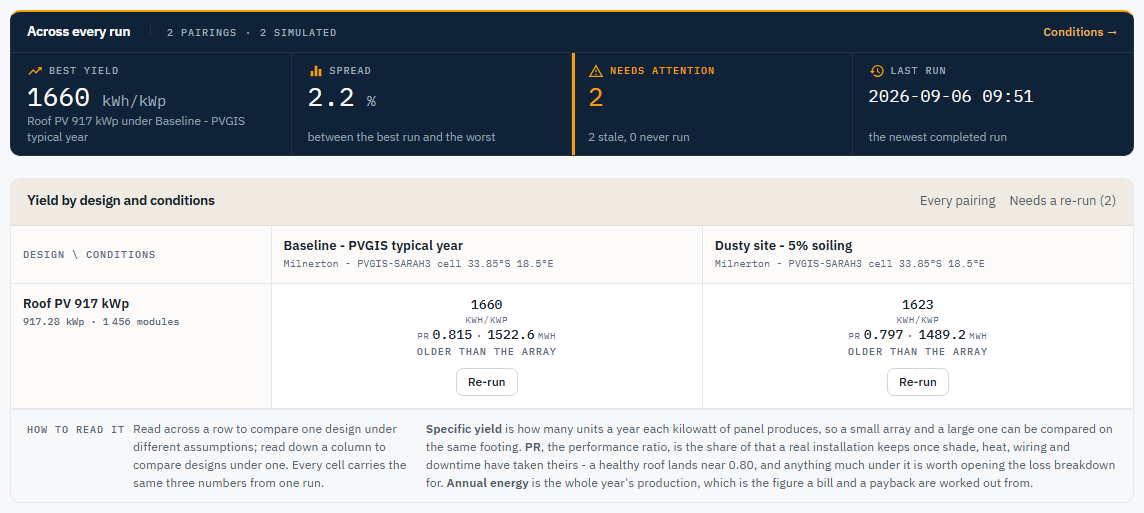Click the 1522.6 MWh annual energy
1144x513 pixels.
click(522, 335)
